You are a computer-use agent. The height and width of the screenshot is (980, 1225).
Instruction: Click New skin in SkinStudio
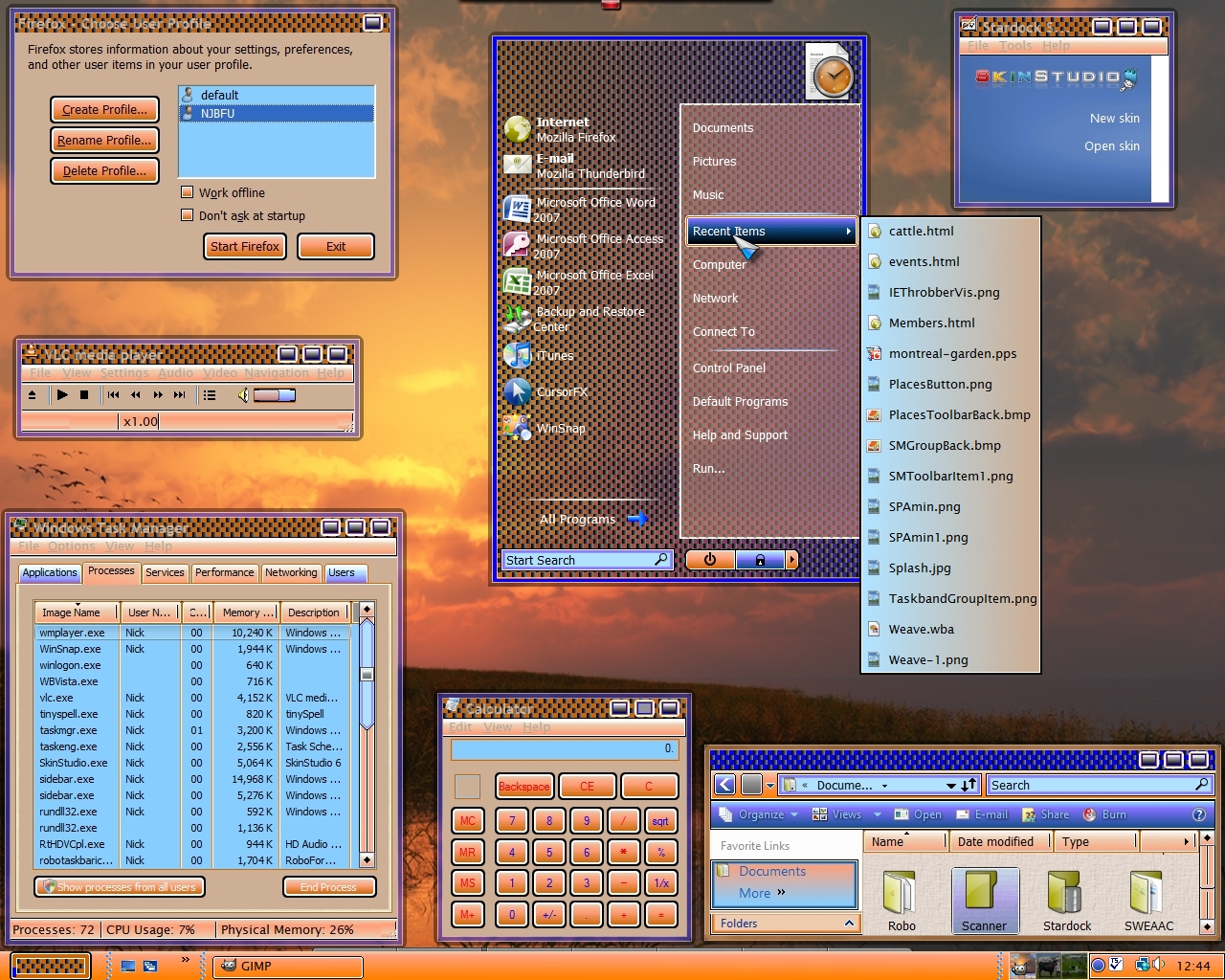(1114, 118)
